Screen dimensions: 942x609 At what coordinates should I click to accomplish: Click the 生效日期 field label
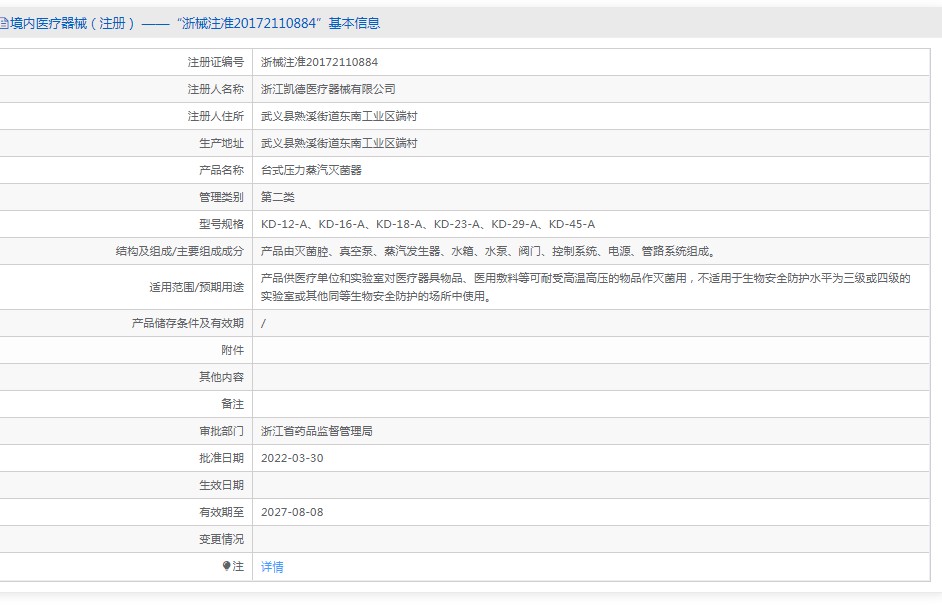click(x=221, y=485)
